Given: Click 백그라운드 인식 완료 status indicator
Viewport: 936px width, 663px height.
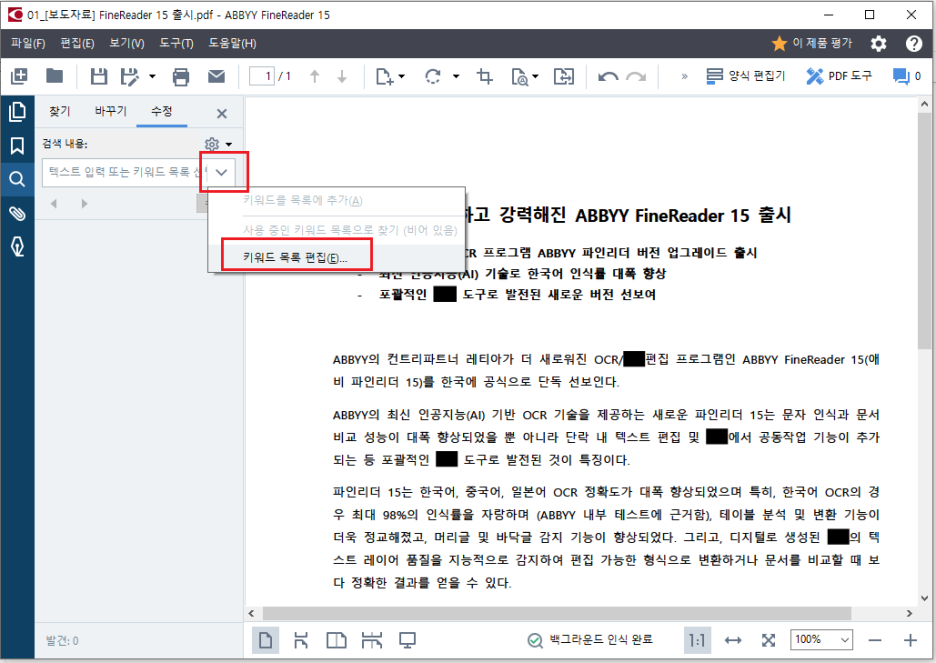Looking at the screenshot, I should coord(590,640).
